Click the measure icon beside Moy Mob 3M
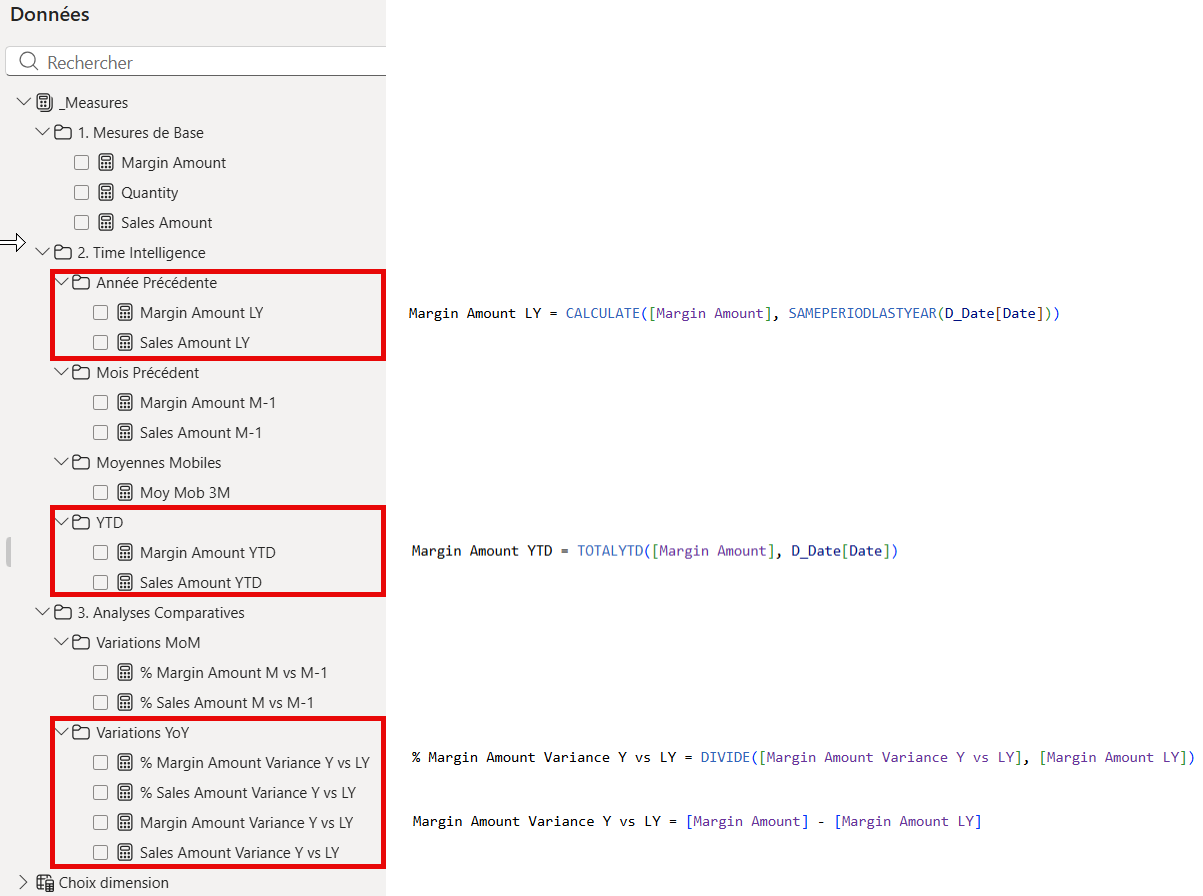Screen dimensions: 1203x896 pyautogui.click(x=125, y=493)
